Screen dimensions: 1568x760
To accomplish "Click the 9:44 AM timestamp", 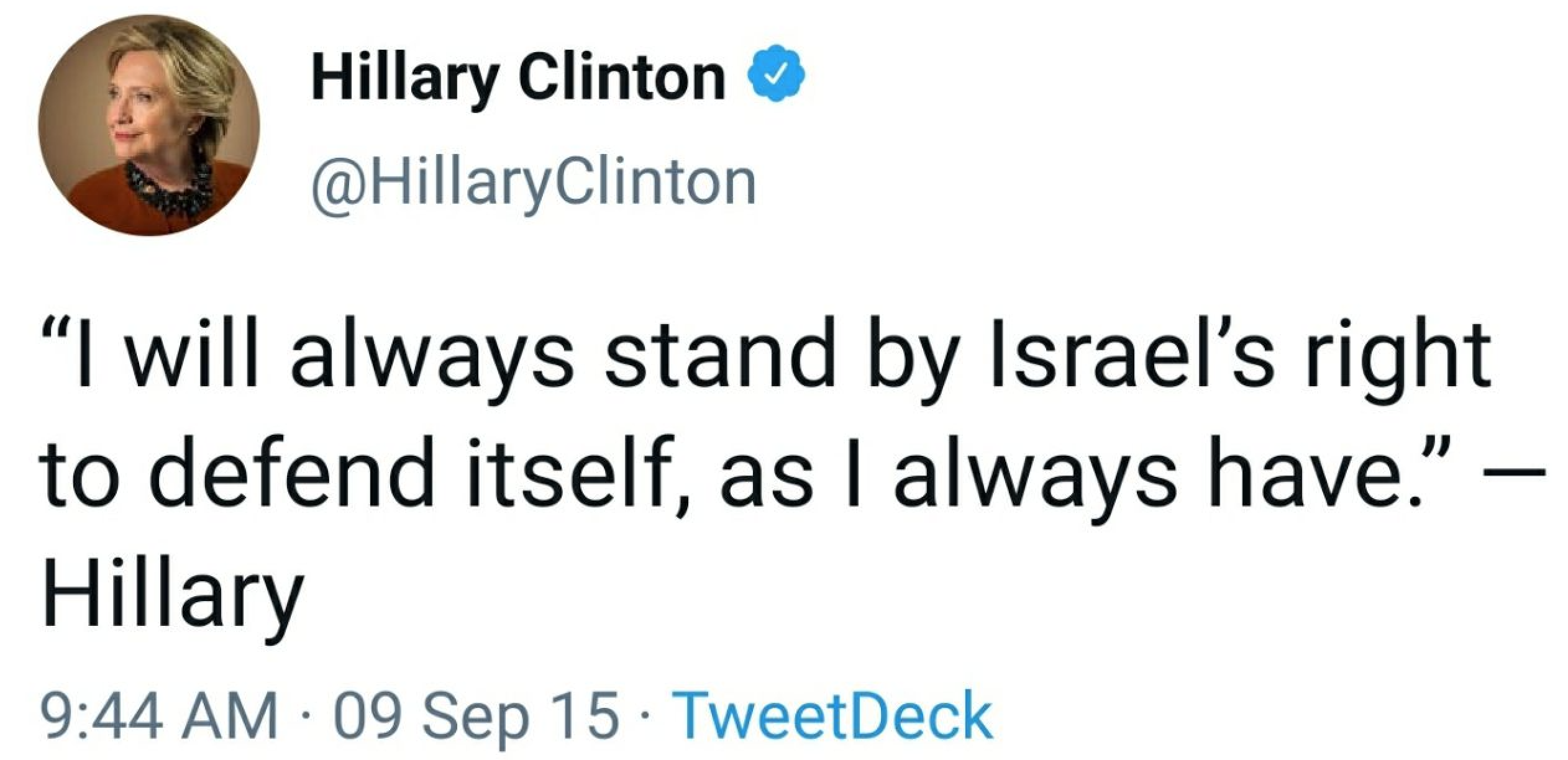I will click(158, 717).
